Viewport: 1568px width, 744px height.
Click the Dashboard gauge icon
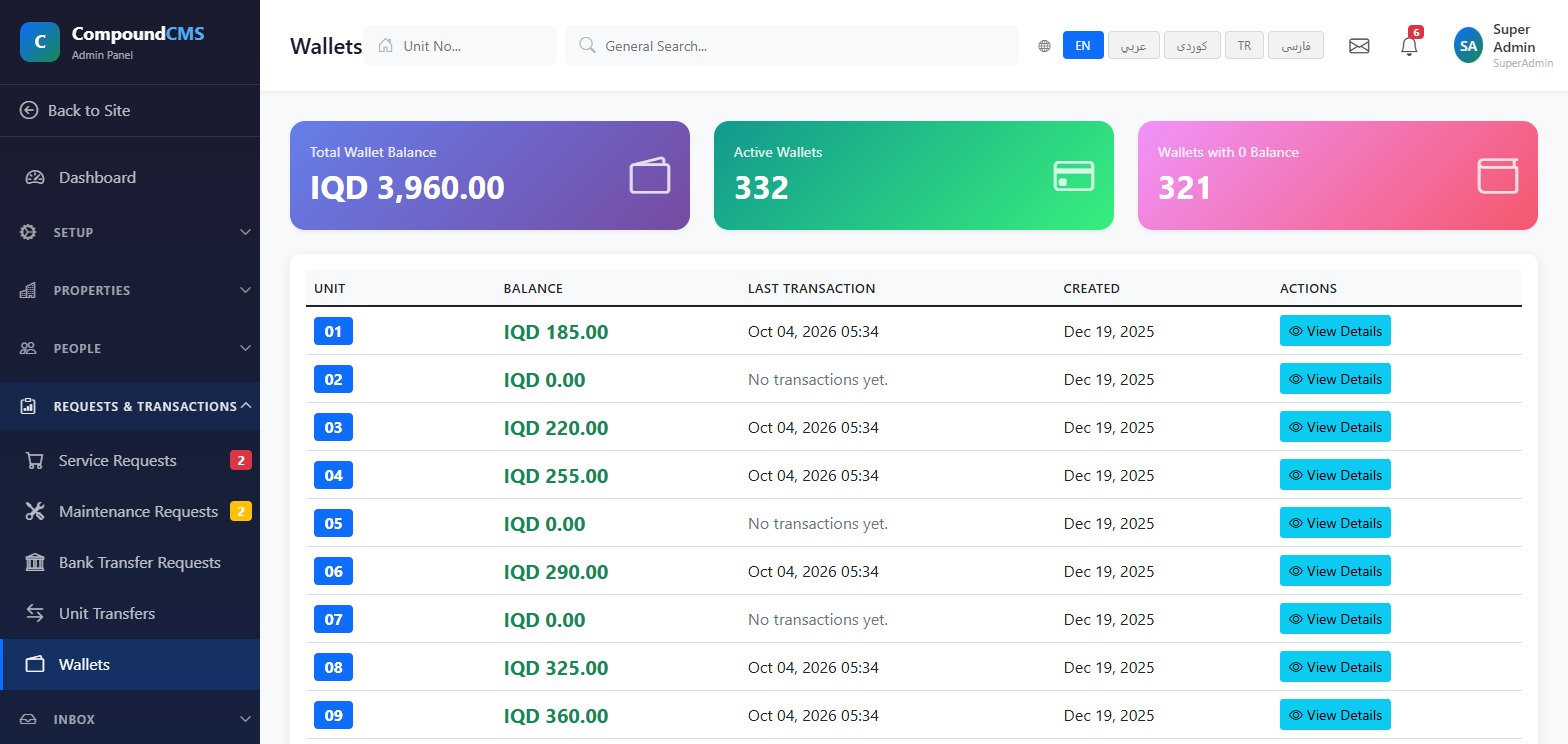(x=35, y=178)
